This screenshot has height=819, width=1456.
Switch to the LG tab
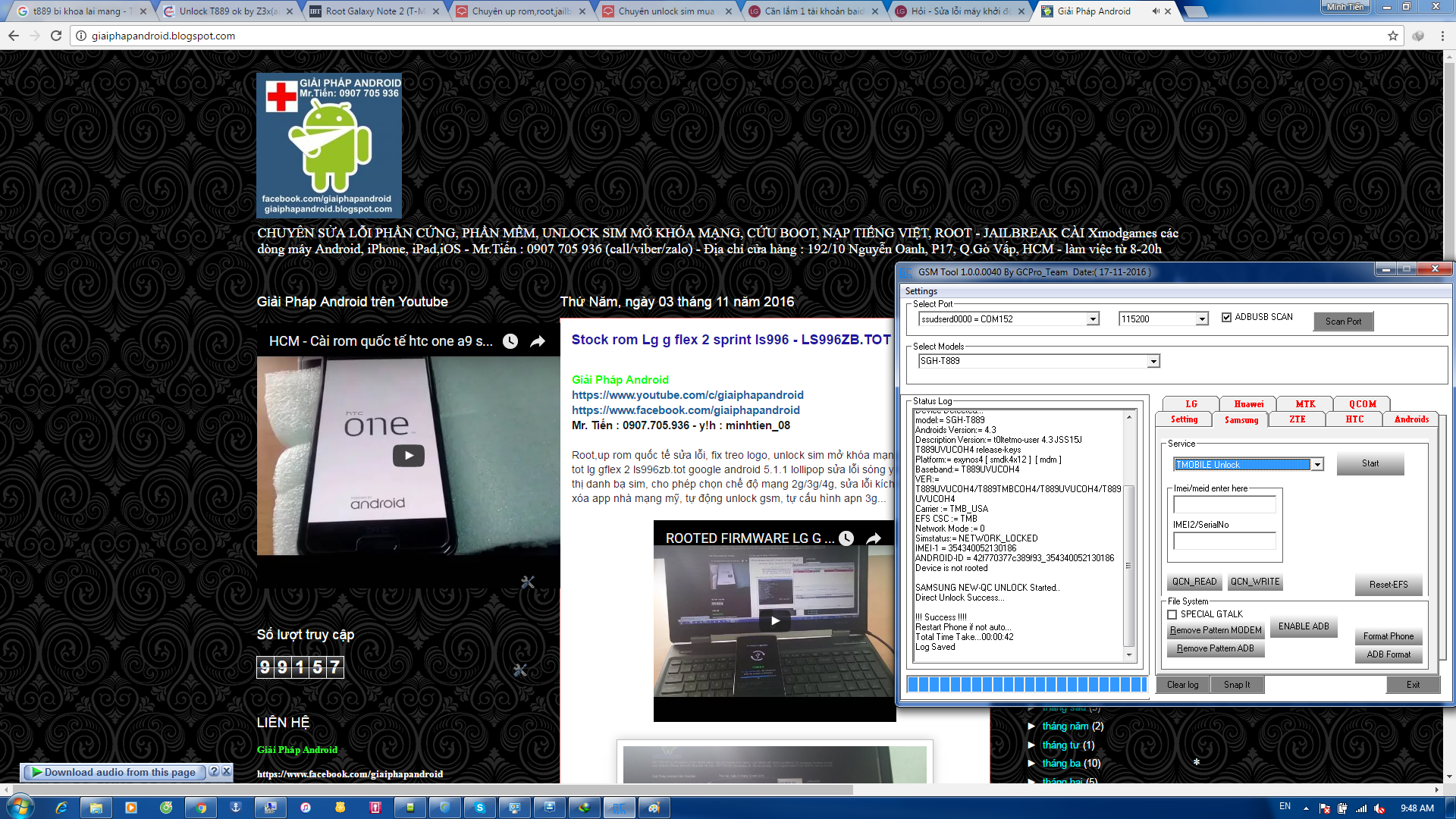1191,404
